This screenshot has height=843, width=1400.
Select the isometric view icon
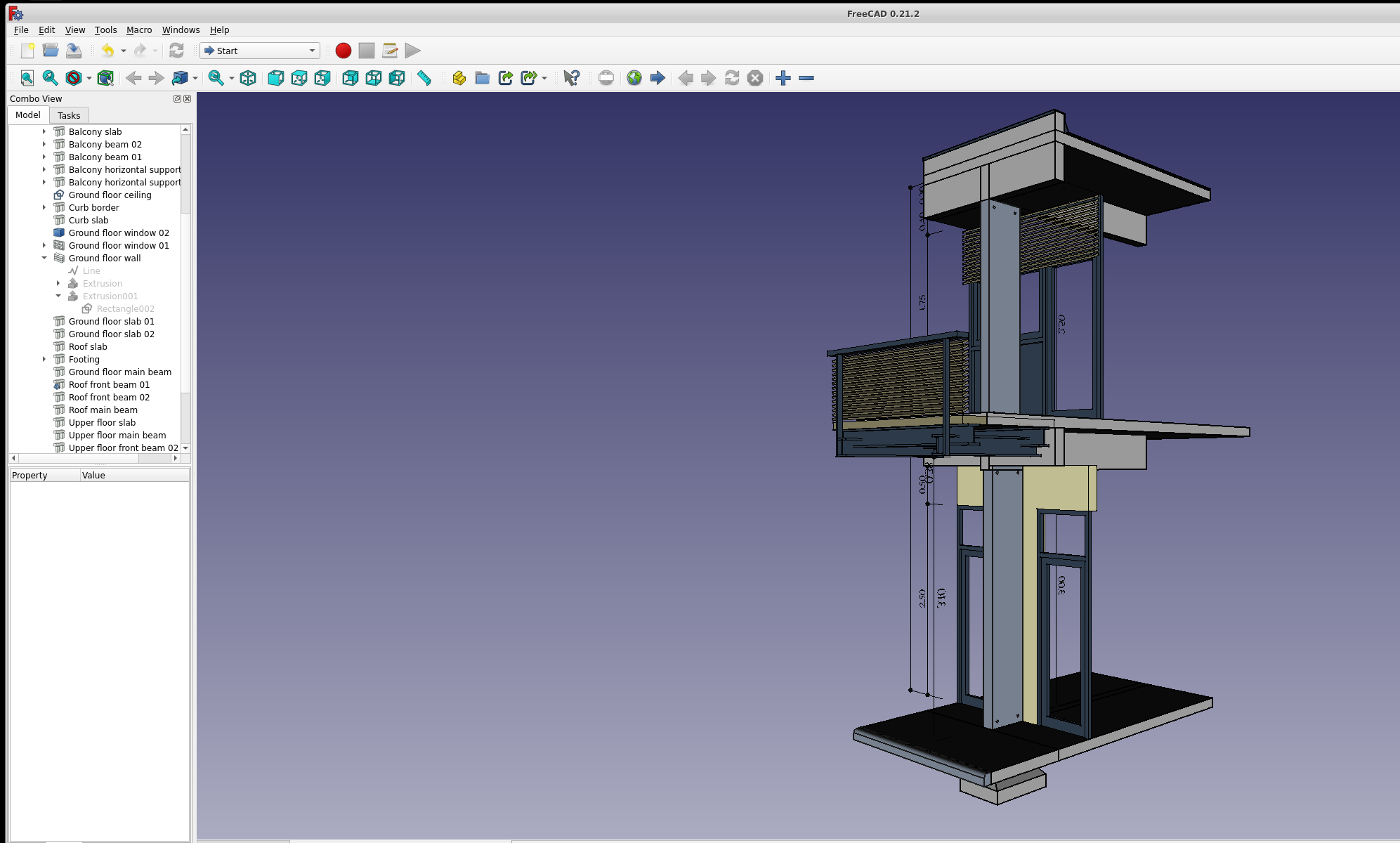pos(248,78)
